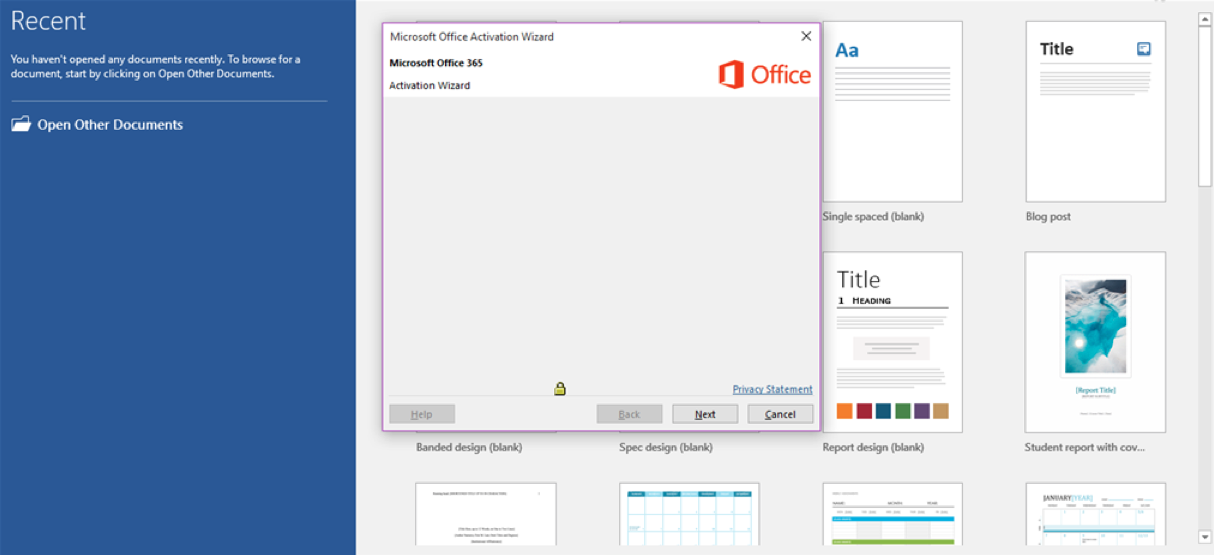Click the Activation Wizard subtitle text
The width and height of the screenshot is (1214, 555).
click(x=430, y=85)
